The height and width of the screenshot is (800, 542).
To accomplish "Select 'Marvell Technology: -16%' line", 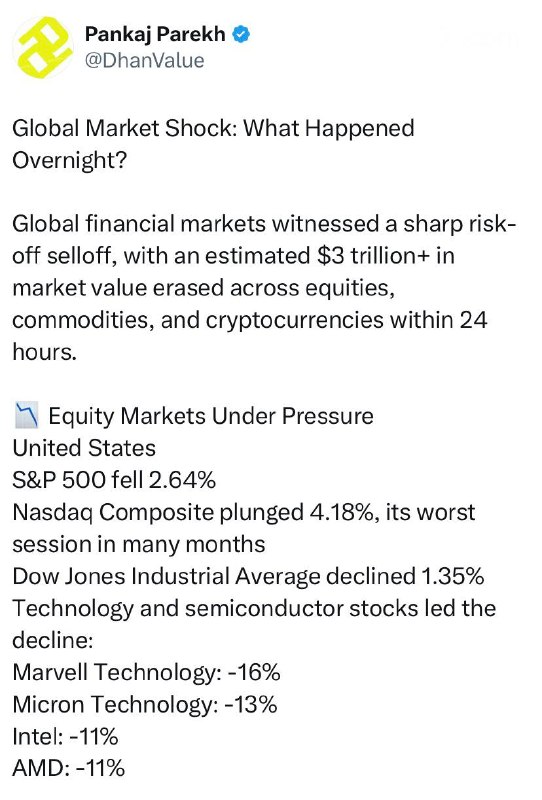I will point(146,672).
